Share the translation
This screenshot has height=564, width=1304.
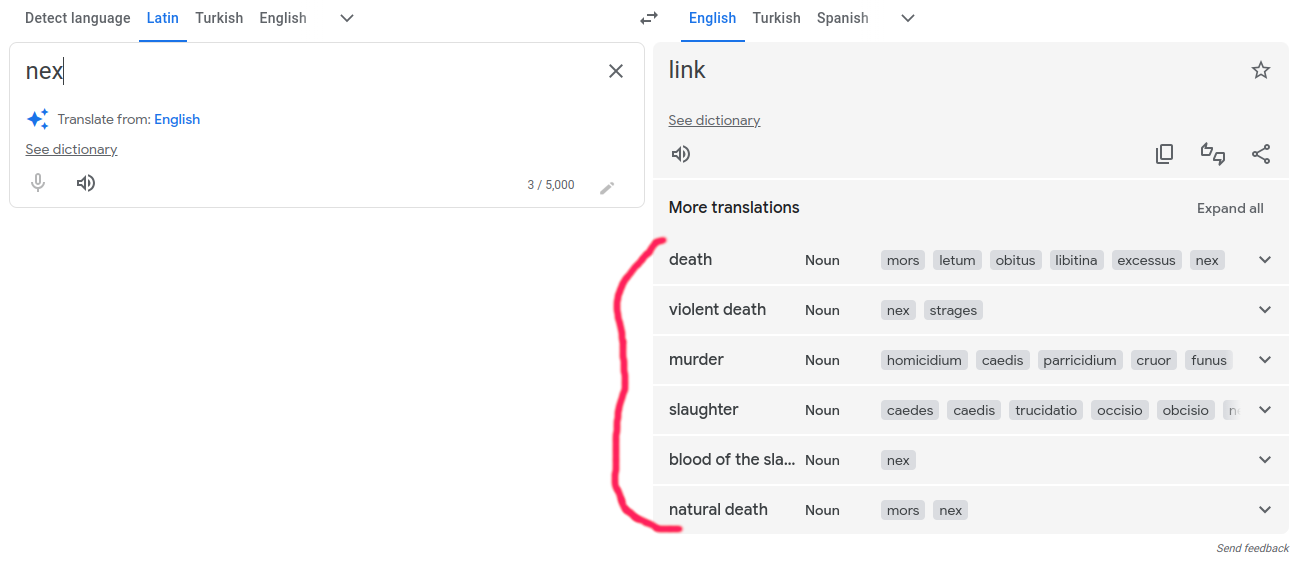[1261, 154]
